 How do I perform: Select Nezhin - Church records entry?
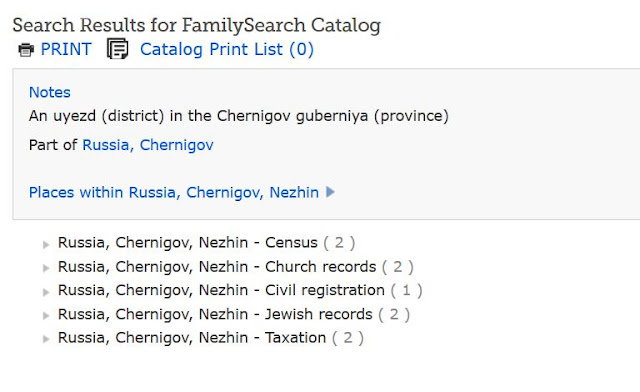[217, 267]
